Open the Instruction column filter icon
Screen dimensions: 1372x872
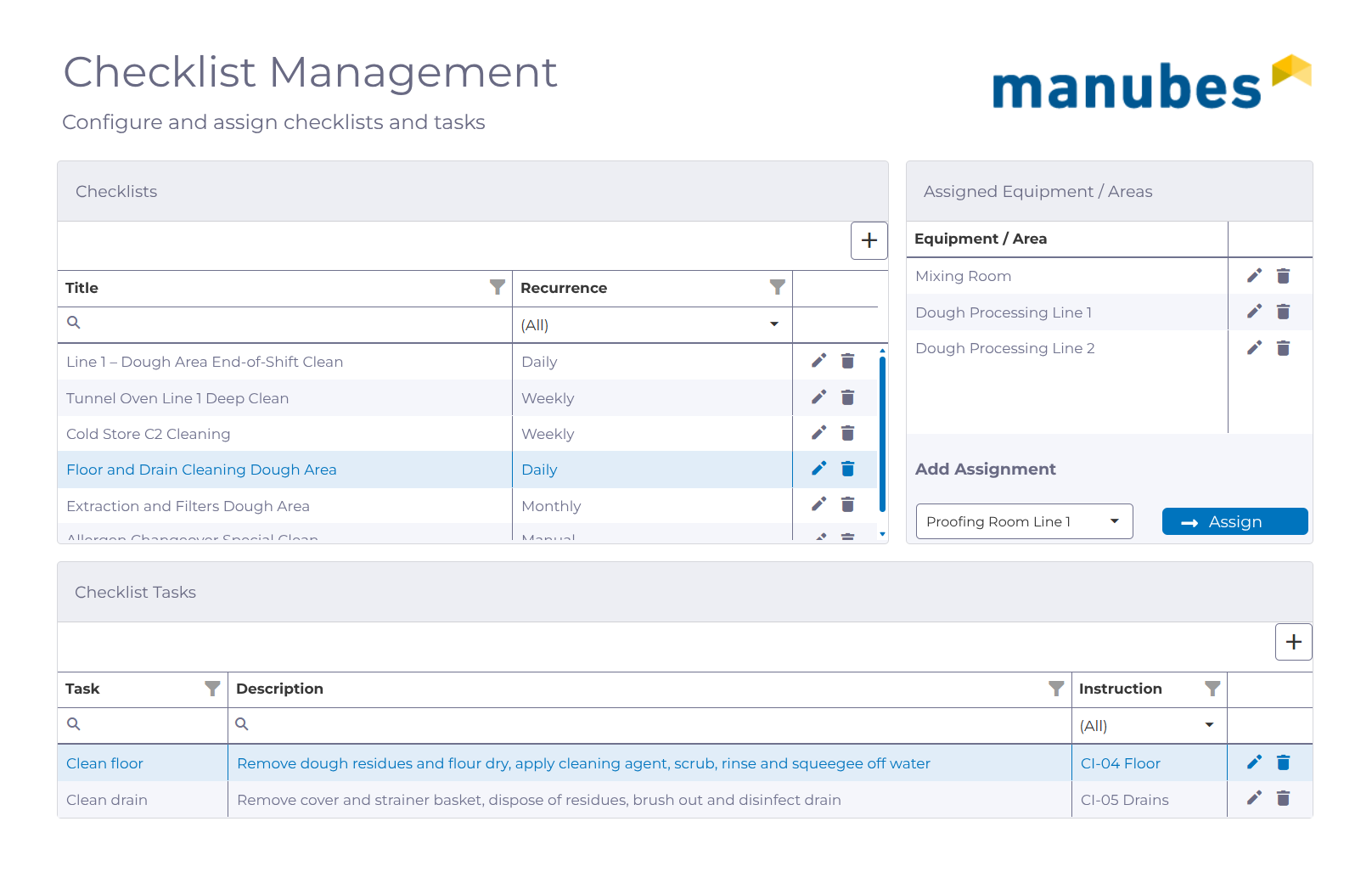[1212, 689]
